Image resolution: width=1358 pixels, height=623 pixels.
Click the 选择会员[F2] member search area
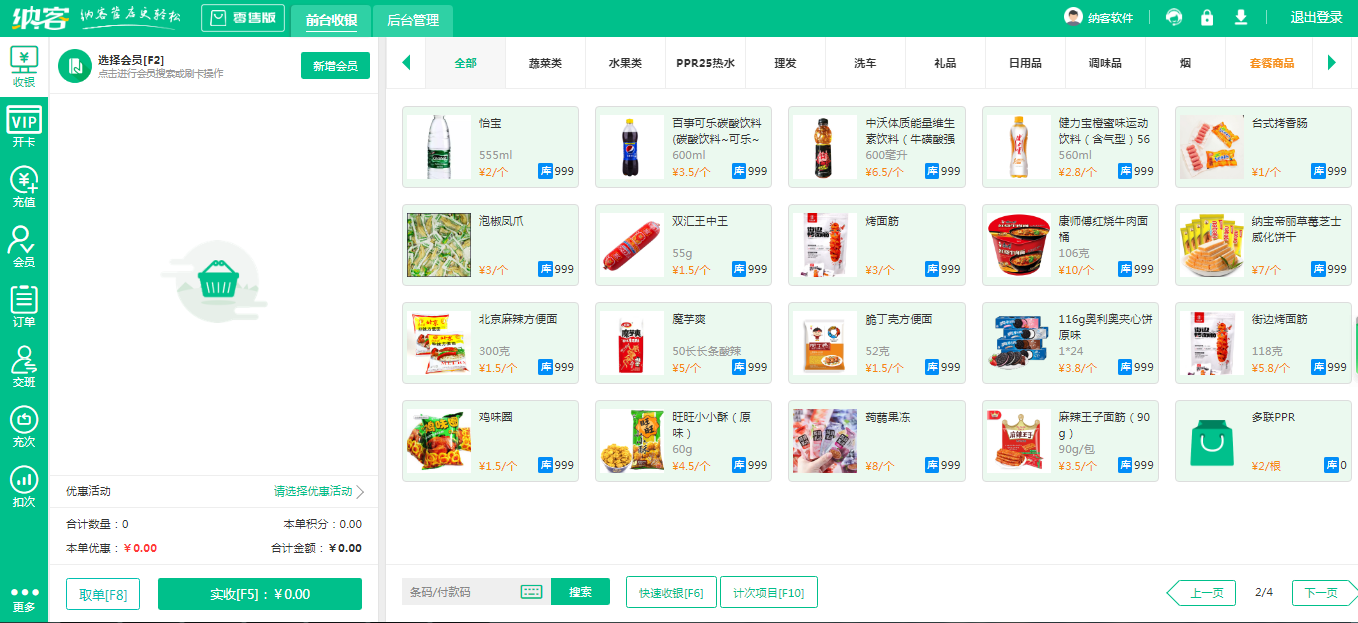coord(161,66)
